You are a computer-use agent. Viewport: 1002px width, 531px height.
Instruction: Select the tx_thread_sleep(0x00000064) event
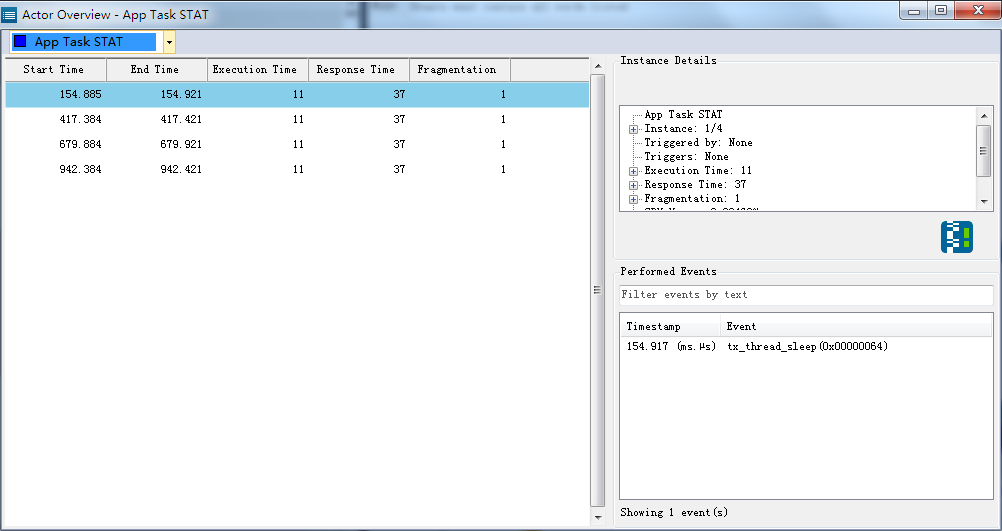point(807,346)
